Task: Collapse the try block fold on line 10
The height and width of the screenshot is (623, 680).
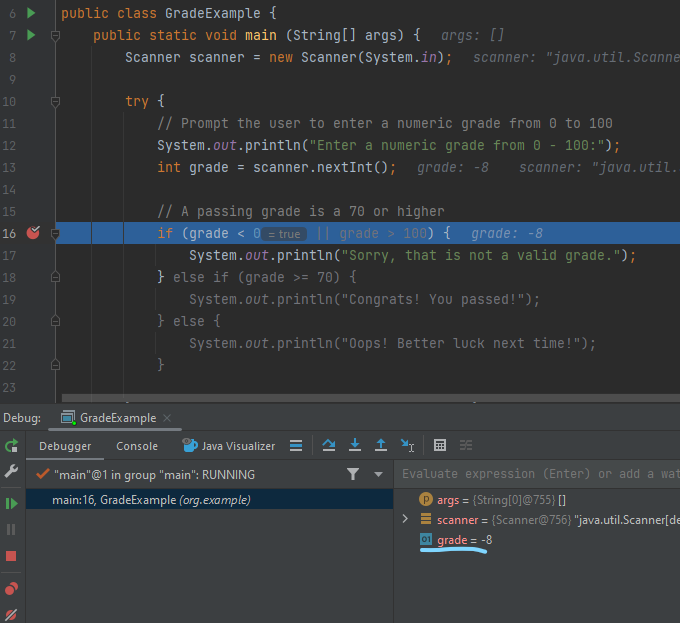Action: coord(55,101)
